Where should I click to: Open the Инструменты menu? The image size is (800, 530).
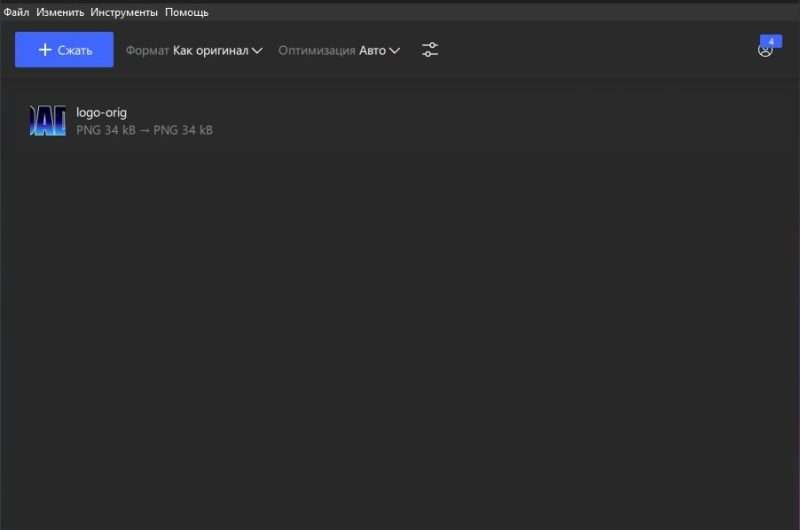click(x=124, y=12)
